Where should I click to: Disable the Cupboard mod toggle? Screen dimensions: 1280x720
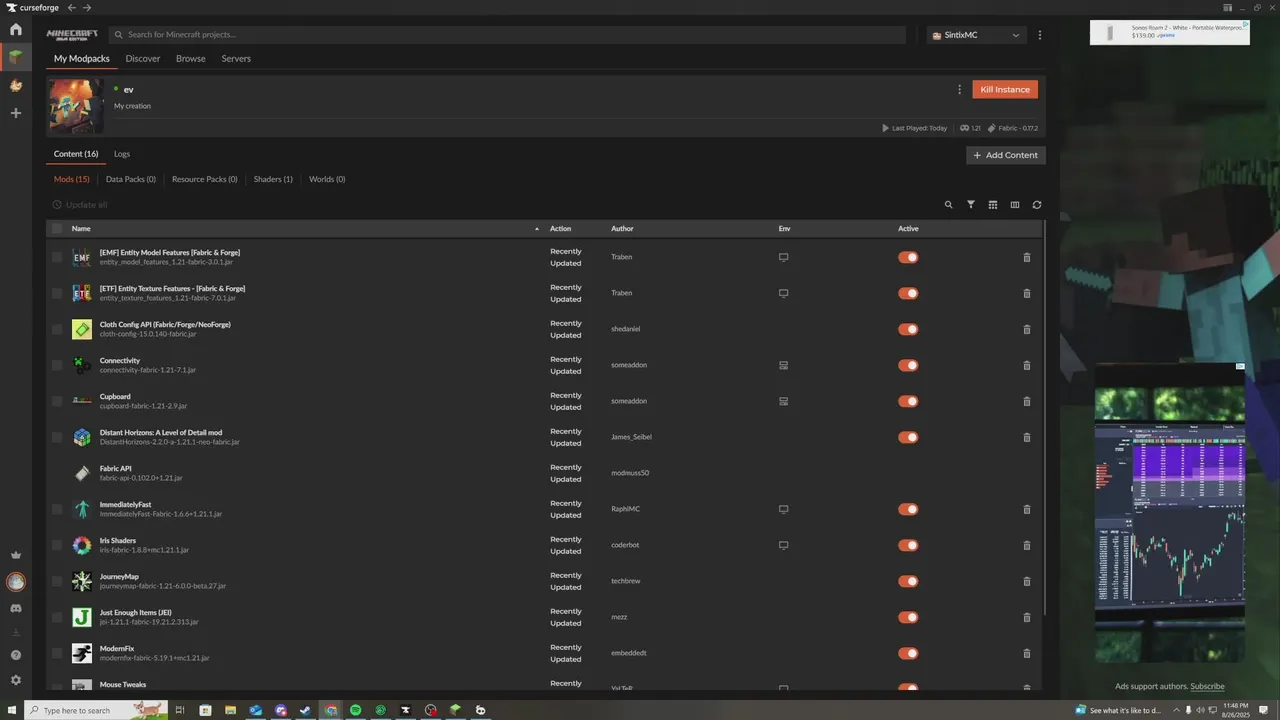tap(908, 401)
